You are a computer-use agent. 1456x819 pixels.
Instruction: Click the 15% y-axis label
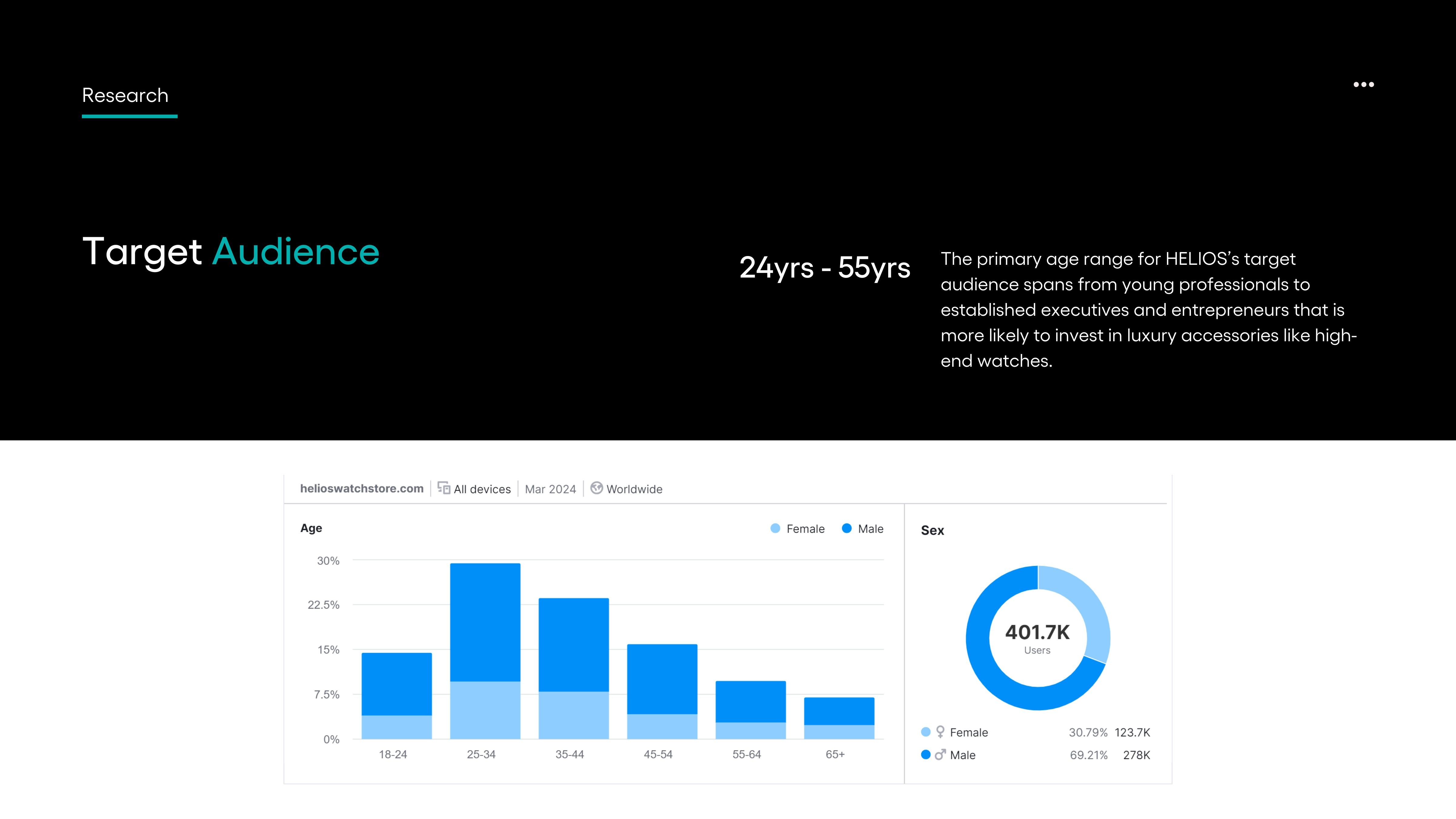coord(329,650)
